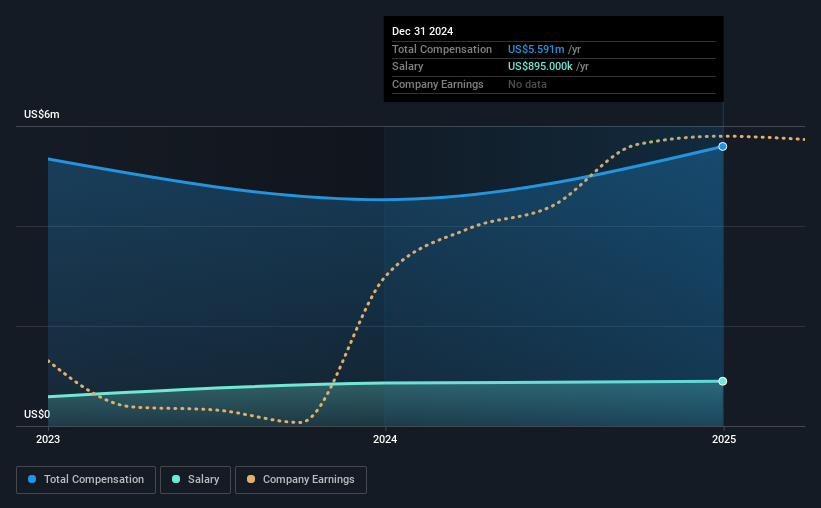
Task: Click the No data earnings value
Action: (527, 84)
